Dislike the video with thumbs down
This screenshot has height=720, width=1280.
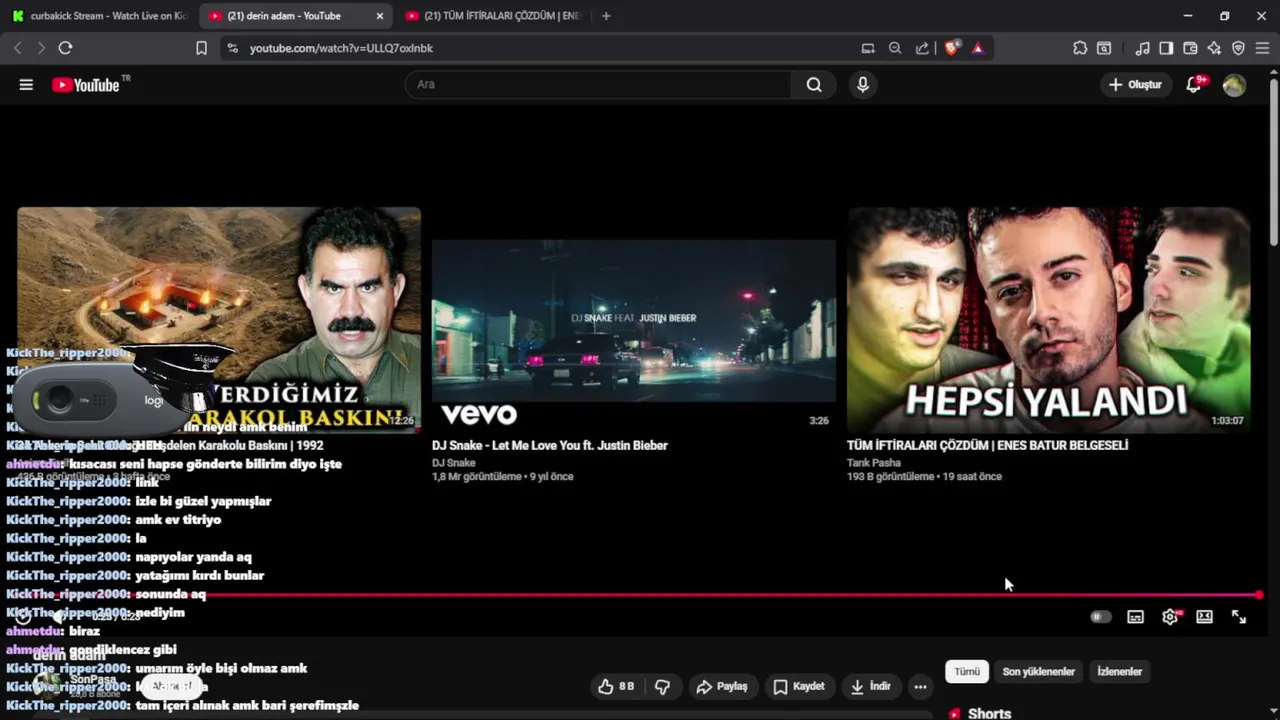[662, 686]
